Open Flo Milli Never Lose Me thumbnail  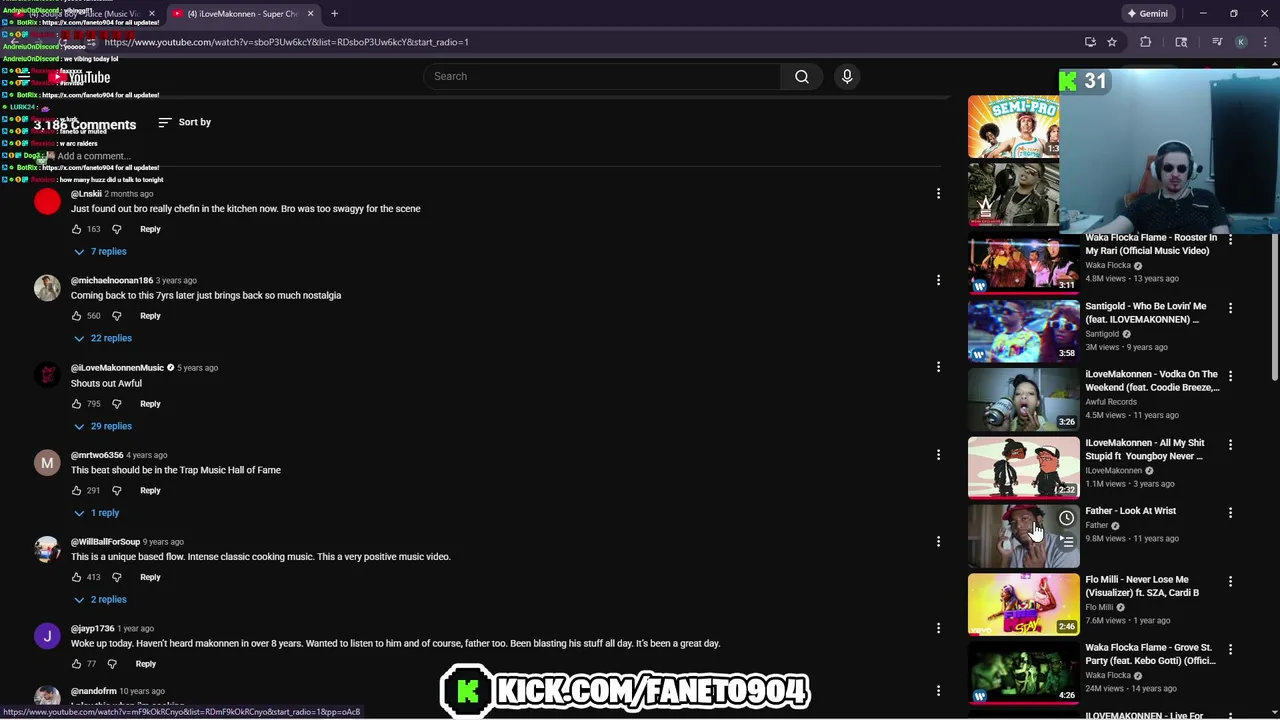[x=1023, y=605]
